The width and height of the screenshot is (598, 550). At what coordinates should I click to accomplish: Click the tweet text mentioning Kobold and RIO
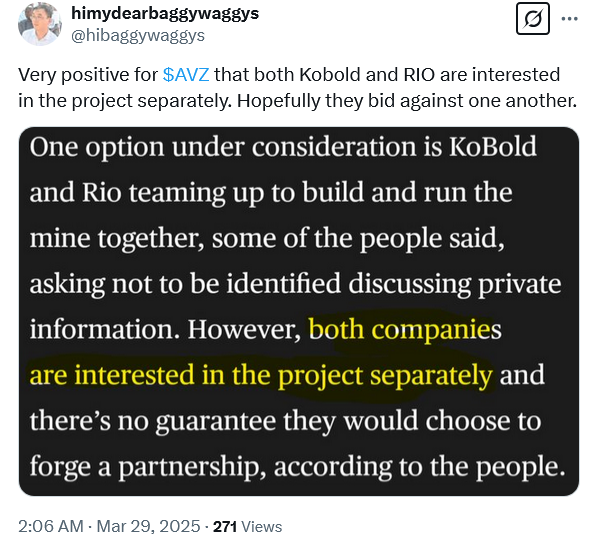click(x=297, y=87)
